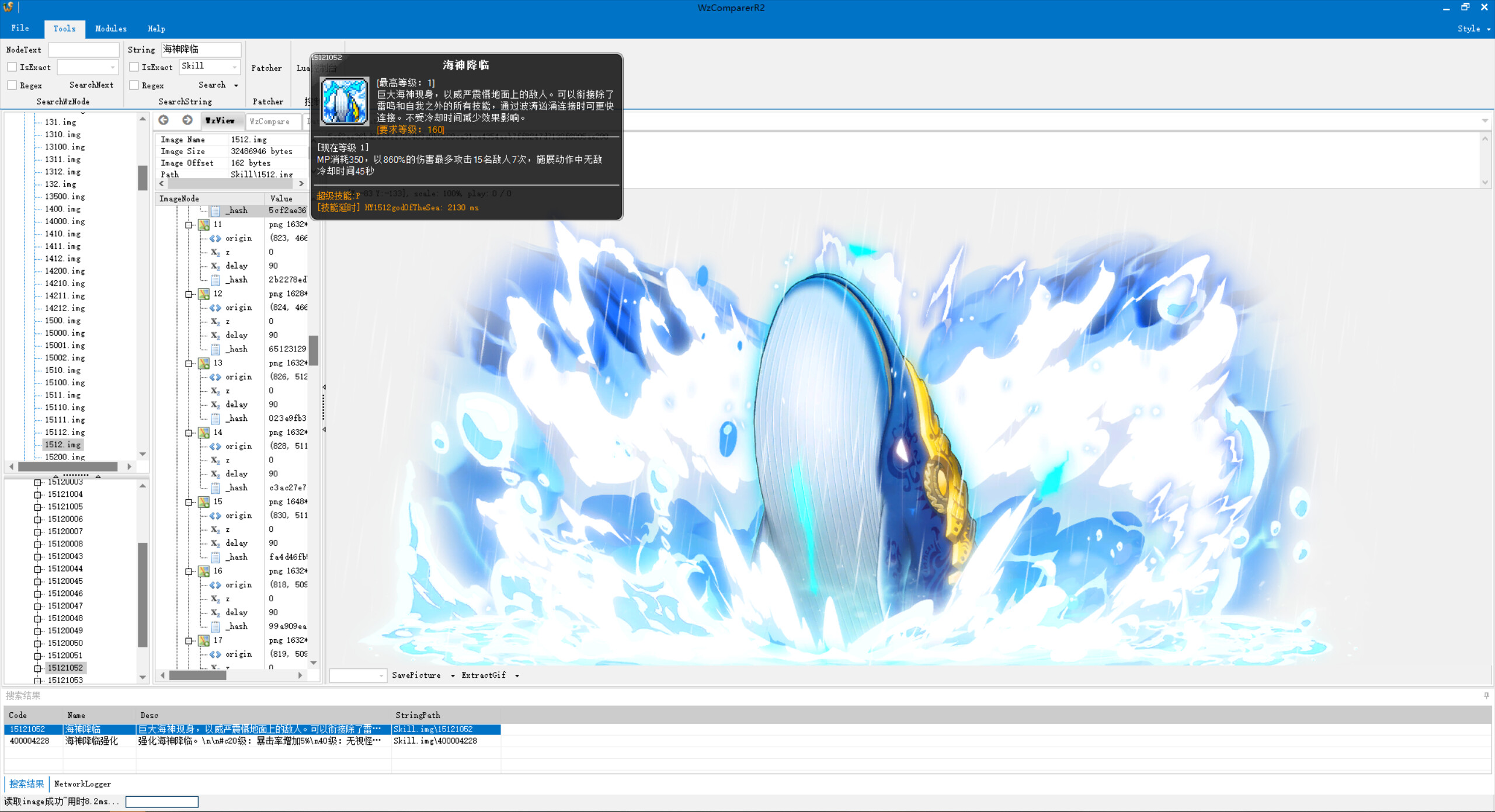1495x812 pixels.
Task: Click the z value icon under node 14
Action: click(215, 460)
